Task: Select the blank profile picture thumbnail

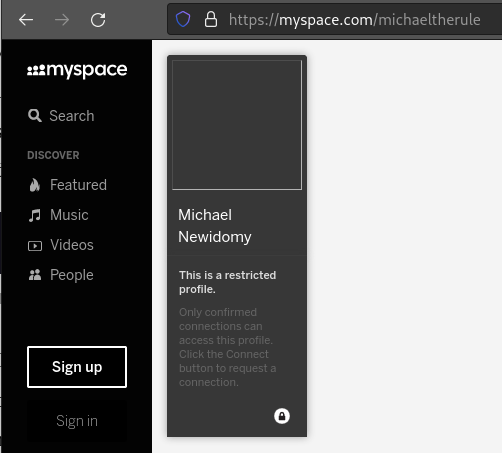Action: pos(237,125)
